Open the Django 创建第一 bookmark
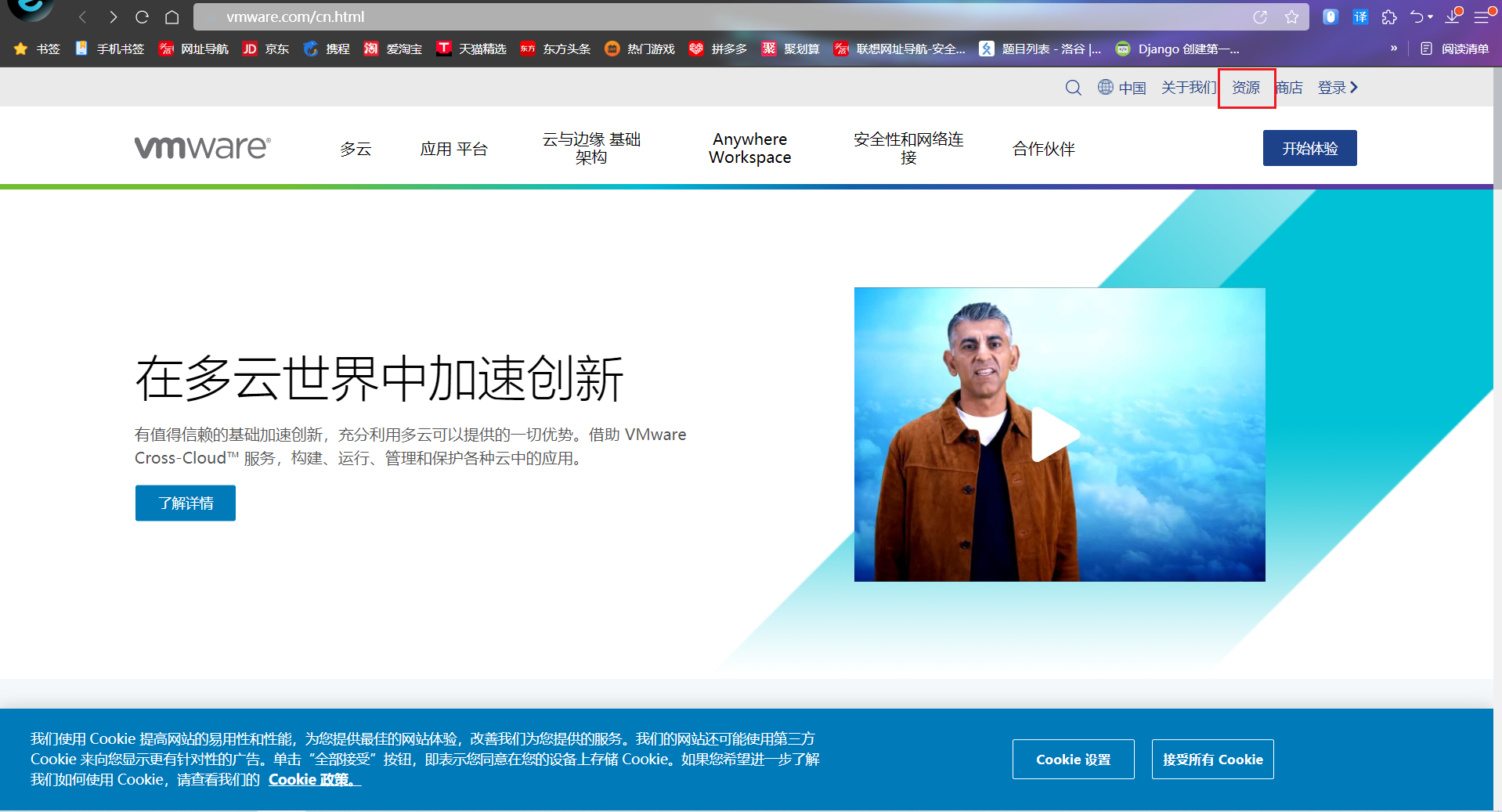1502x812 pixels. click(1178, 49)
